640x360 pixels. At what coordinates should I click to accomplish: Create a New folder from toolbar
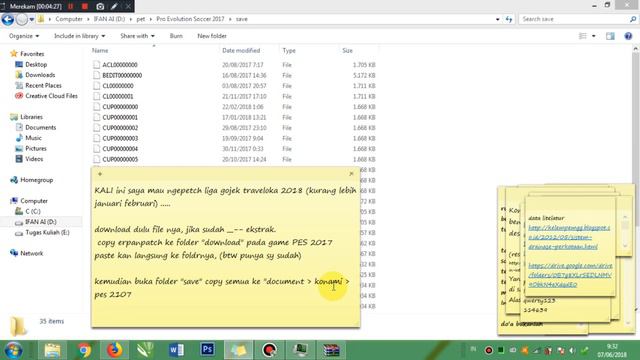click(x=212, y=36)
